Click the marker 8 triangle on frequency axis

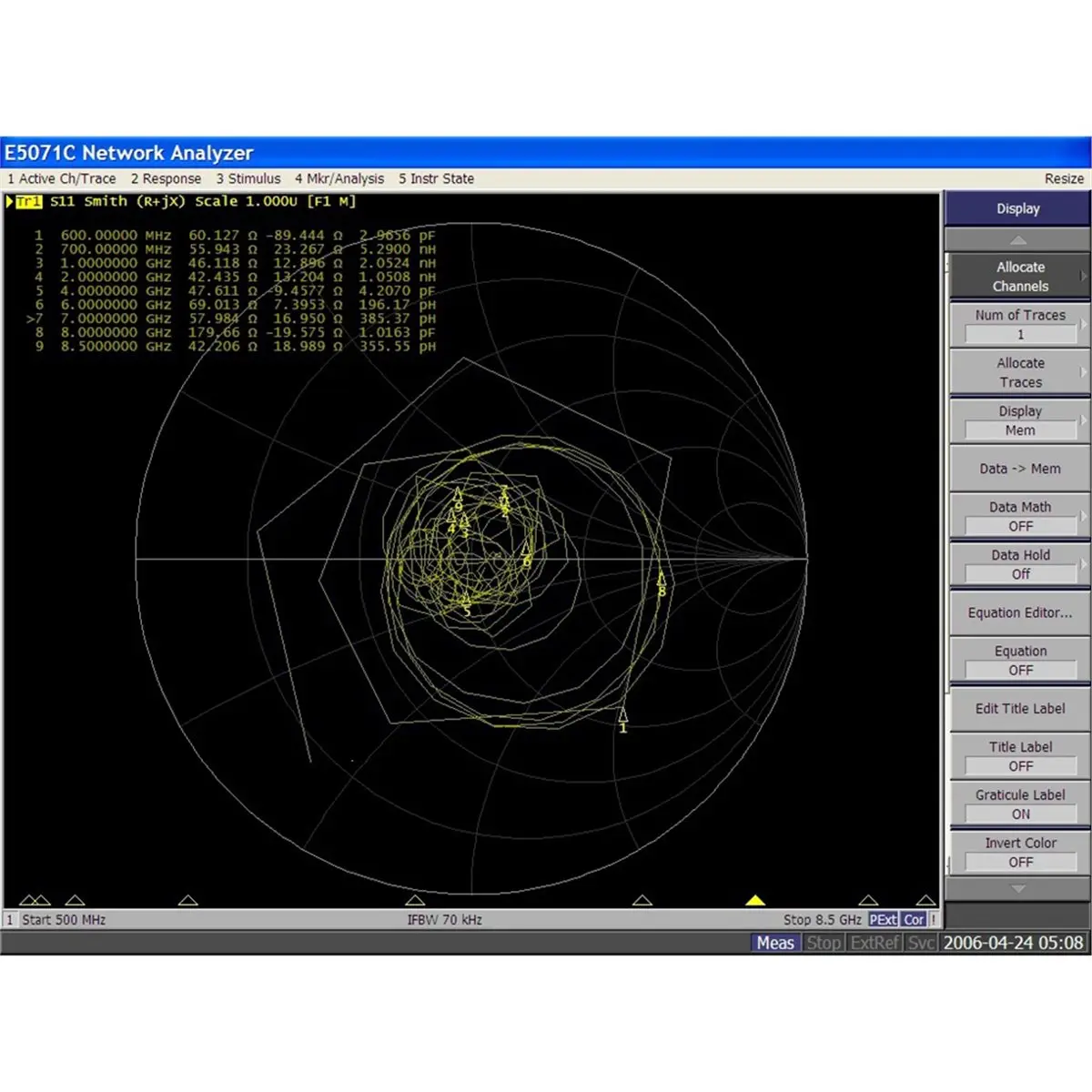[x=869, y=900]
